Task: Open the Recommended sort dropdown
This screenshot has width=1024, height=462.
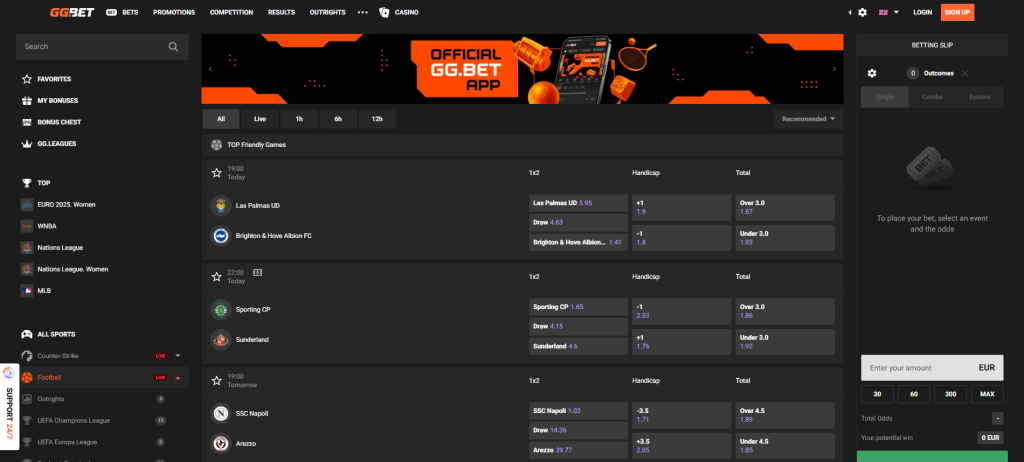Action: (x=808, y=119)
